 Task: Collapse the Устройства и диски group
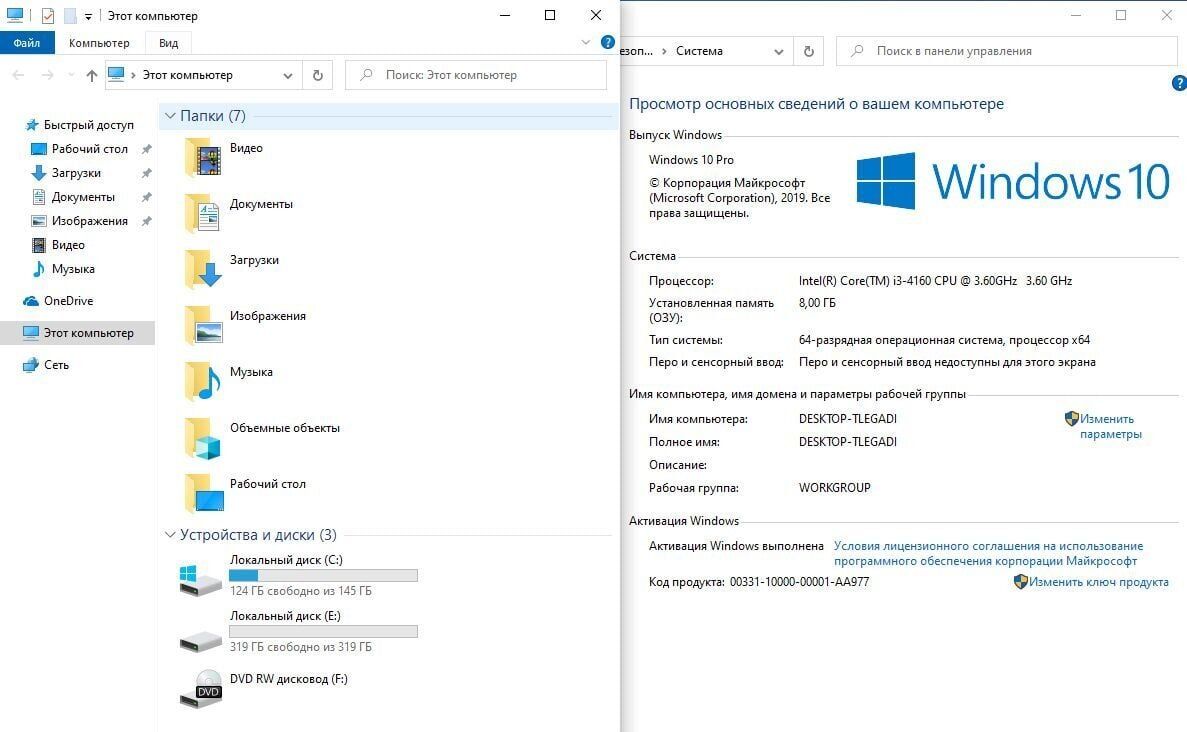(x=169, y=535)
